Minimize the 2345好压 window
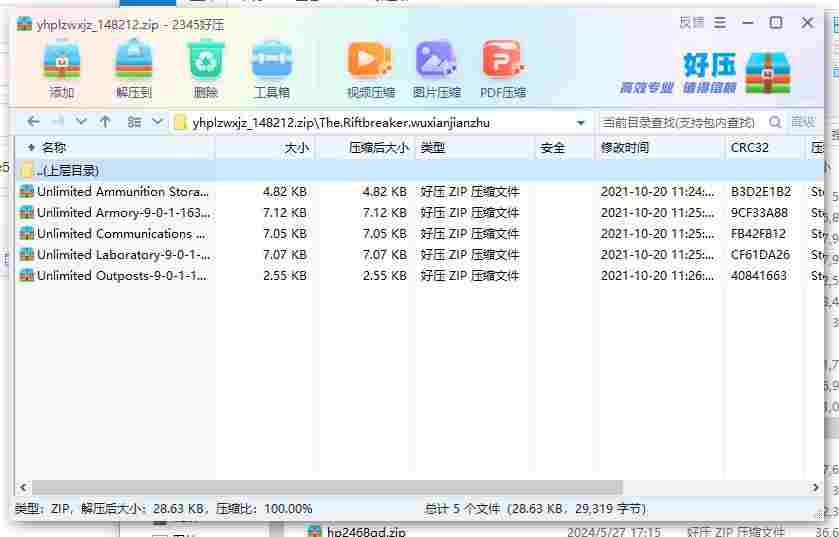This screenshot has height=537, width=839. 748,22
